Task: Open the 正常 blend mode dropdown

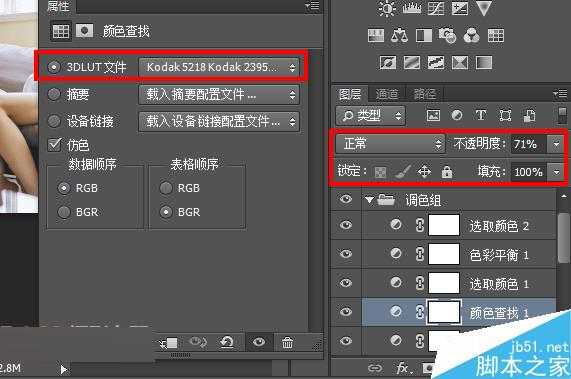Action: click(x=390, y=144)
